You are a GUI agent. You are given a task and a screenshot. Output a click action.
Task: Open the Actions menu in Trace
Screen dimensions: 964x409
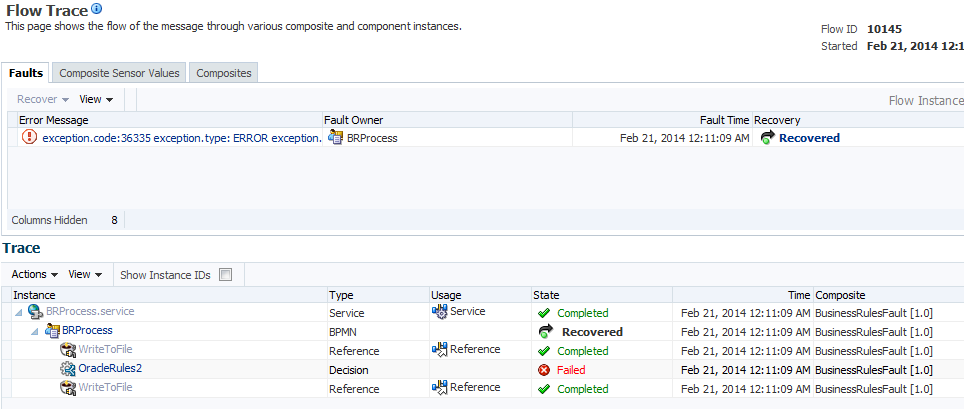tap(34, 274)
